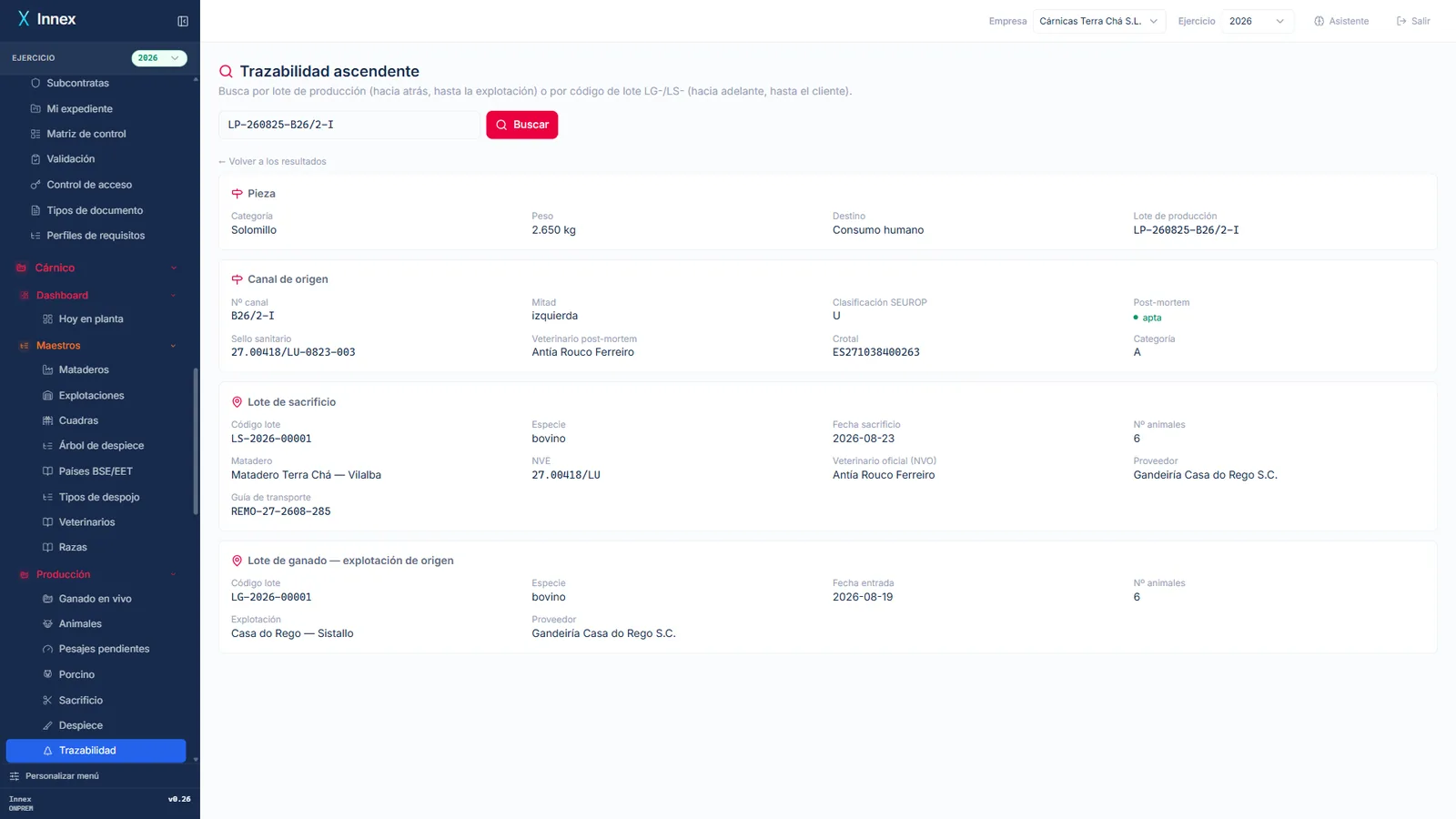Open Personalizar menú
The width and height of the screenshot is (1456, 819).
click(x=54, y=776)
